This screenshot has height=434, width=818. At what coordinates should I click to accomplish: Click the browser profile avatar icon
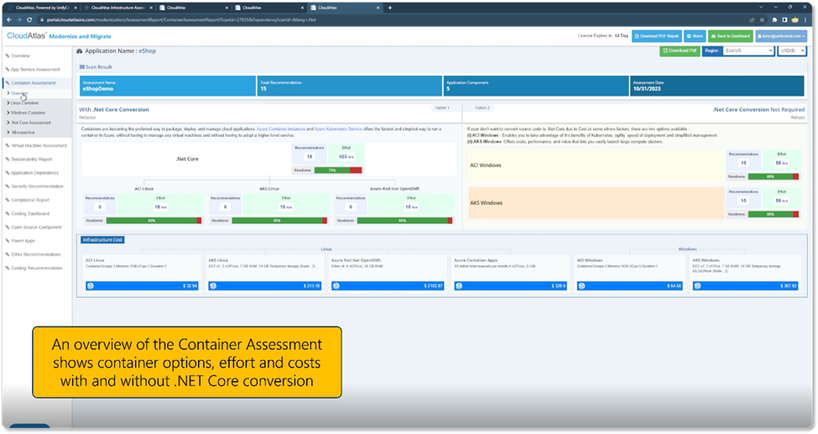795,20
